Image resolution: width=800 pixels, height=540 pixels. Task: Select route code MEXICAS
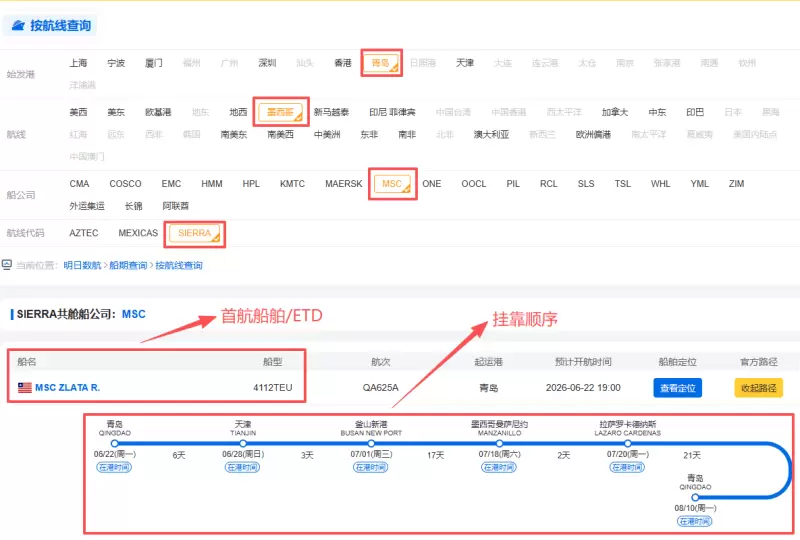(138, 233)
